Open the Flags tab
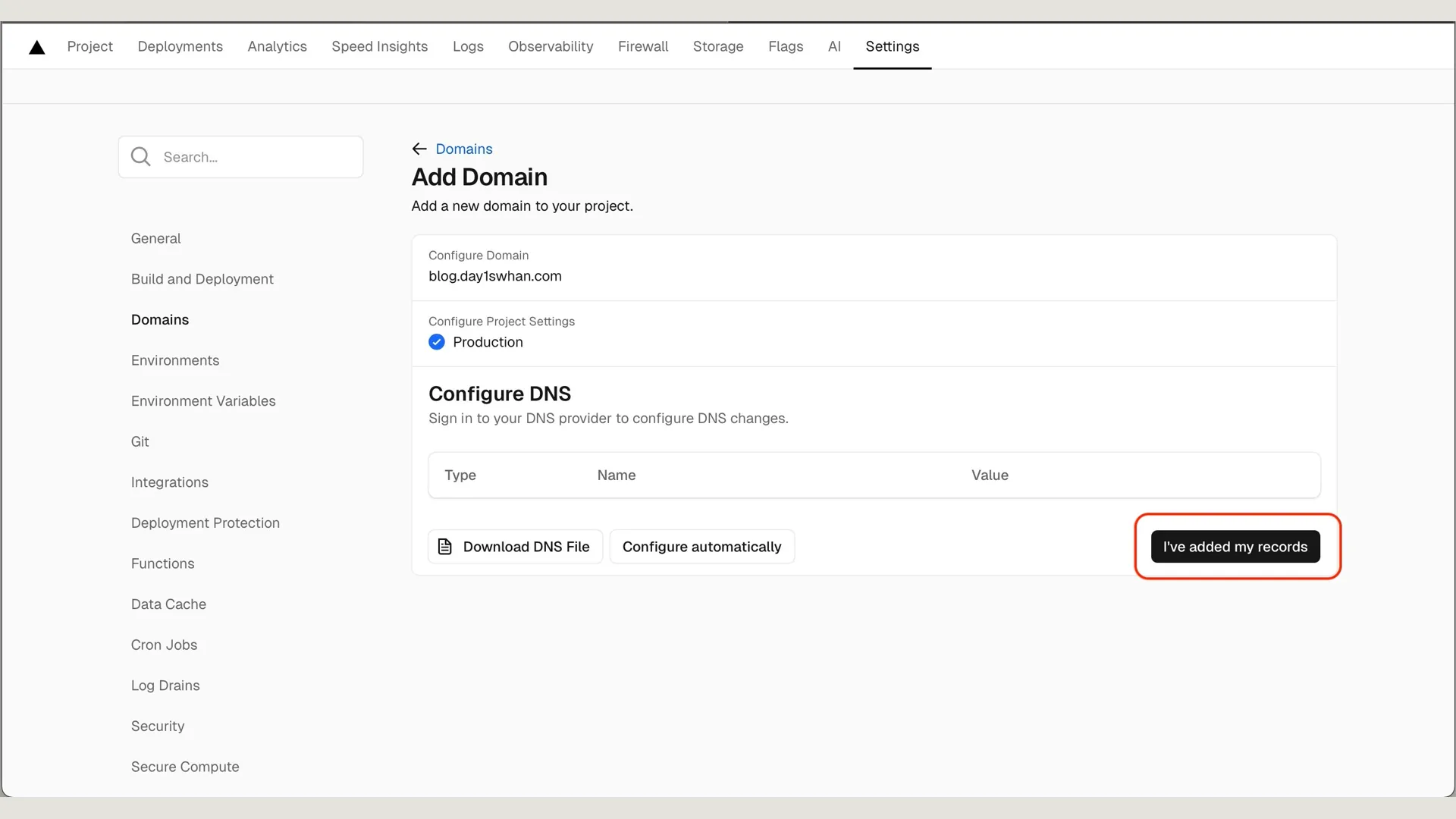The height and width of the screenshot is (819, 1456). coord(786,46)
